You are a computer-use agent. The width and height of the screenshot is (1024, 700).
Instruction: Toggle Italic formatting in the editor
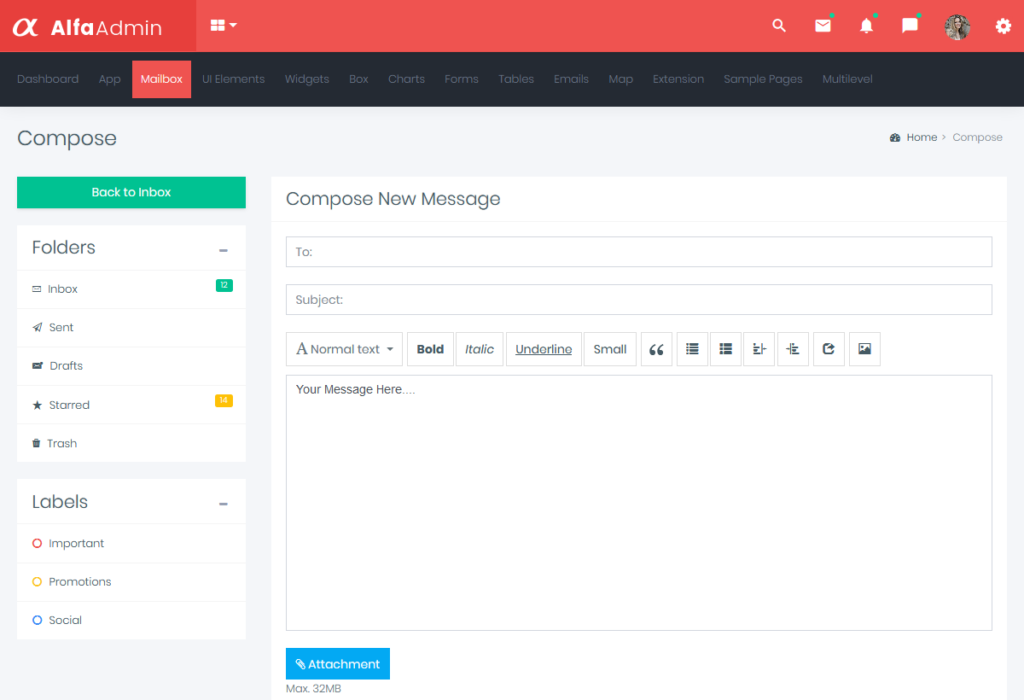[479, 348]
